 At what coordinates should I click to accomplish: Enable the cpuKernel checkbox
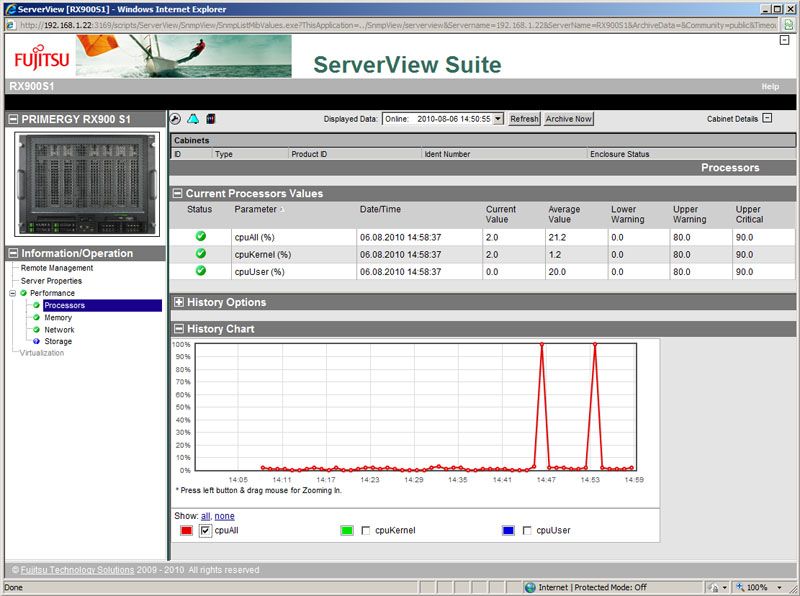pyautogui.click(x=365, y=531)
